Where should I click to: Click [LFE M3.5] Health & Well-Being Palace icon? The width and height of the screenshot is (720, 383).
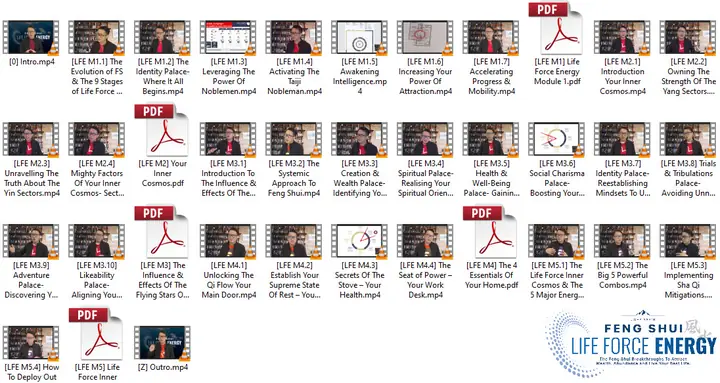pyautogui.click(x=491, y=140)
